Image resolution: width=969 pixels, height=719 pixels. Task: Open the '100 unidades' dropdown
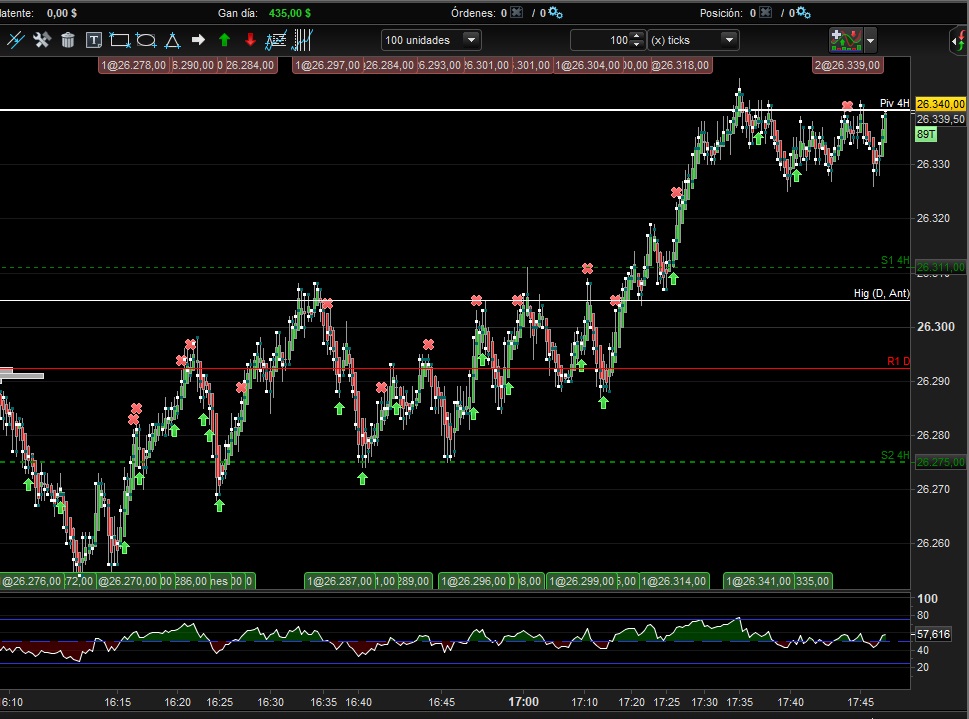coord(431,40)
